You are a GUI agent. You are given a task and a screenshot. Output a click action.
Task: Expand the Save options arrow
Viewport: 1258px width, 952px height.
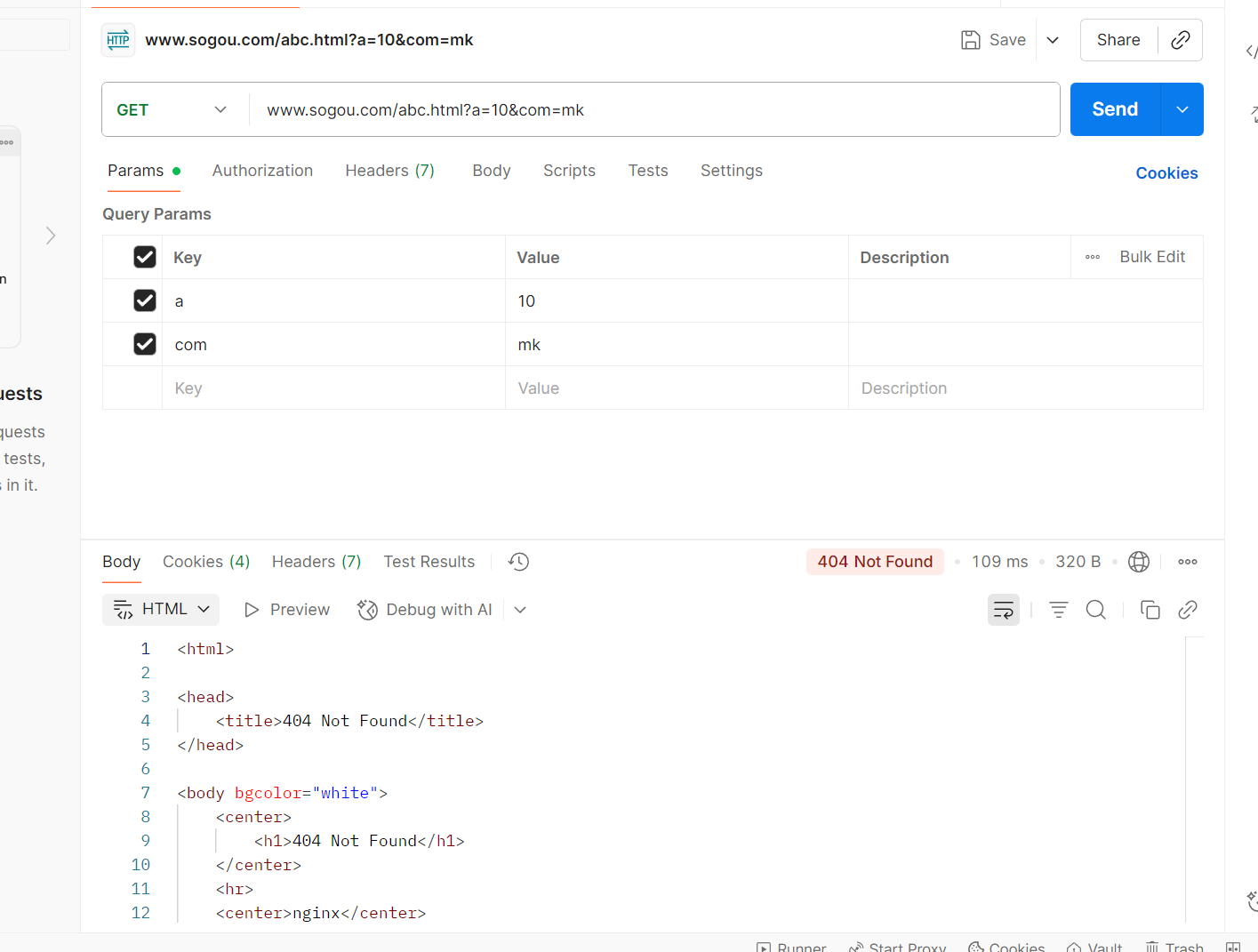tap(1053, 40)
